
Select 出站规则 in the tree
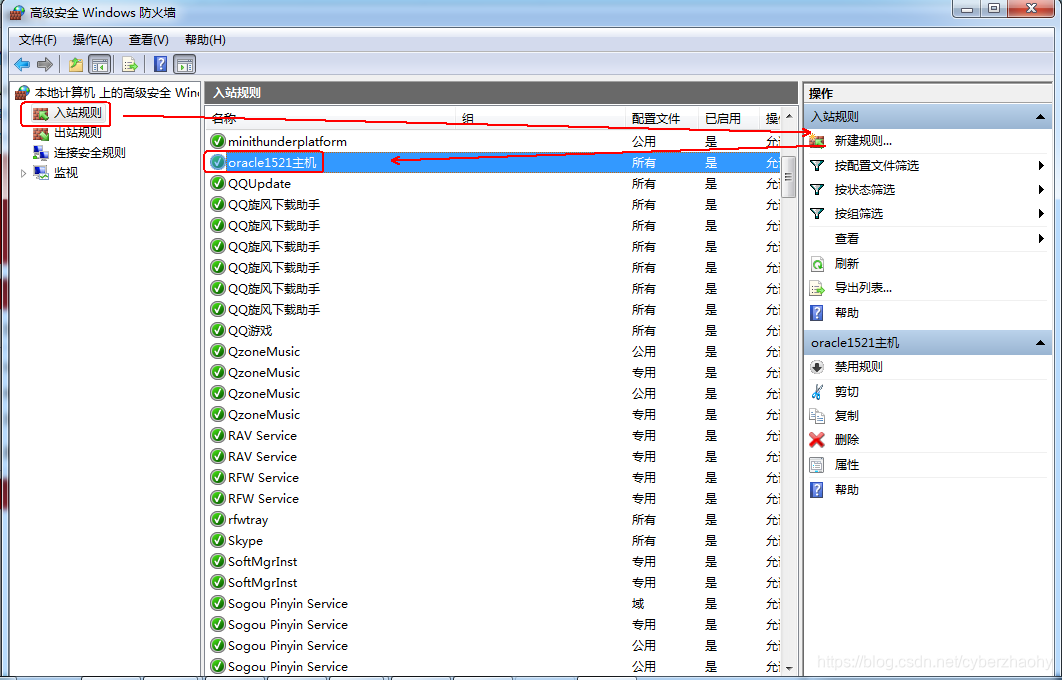pyautogui.click(x=77, y=133)
